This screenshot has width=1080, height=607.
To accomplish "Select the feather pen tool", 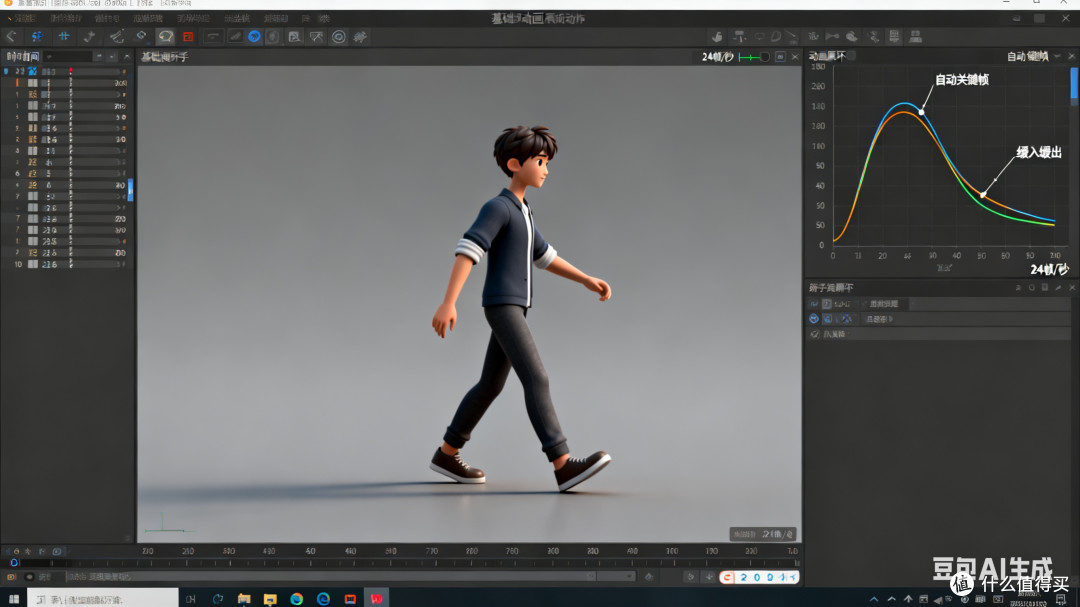I will click(x=116, y=37).
